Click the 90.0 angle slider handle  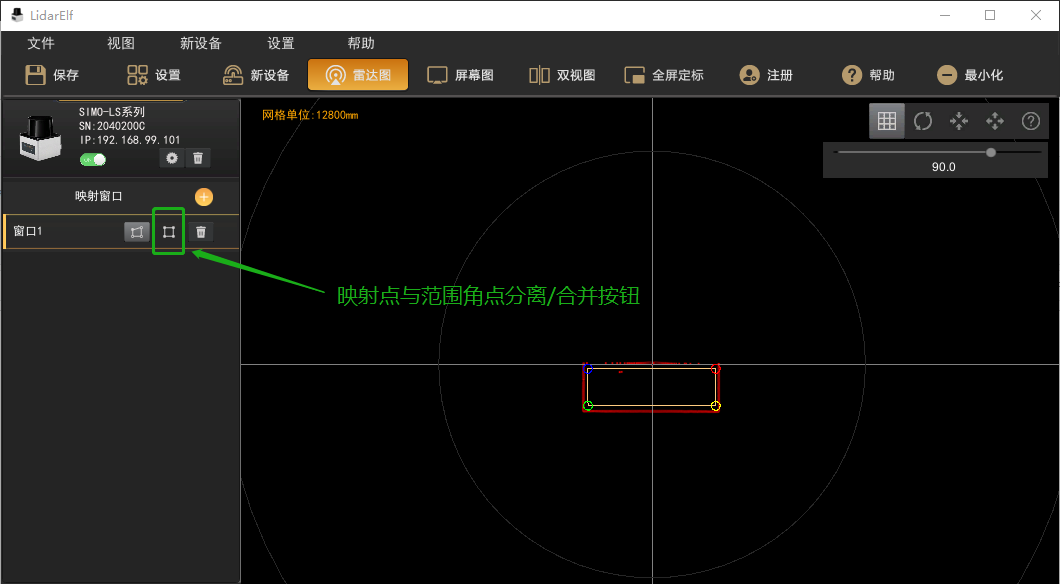point(991,152)
